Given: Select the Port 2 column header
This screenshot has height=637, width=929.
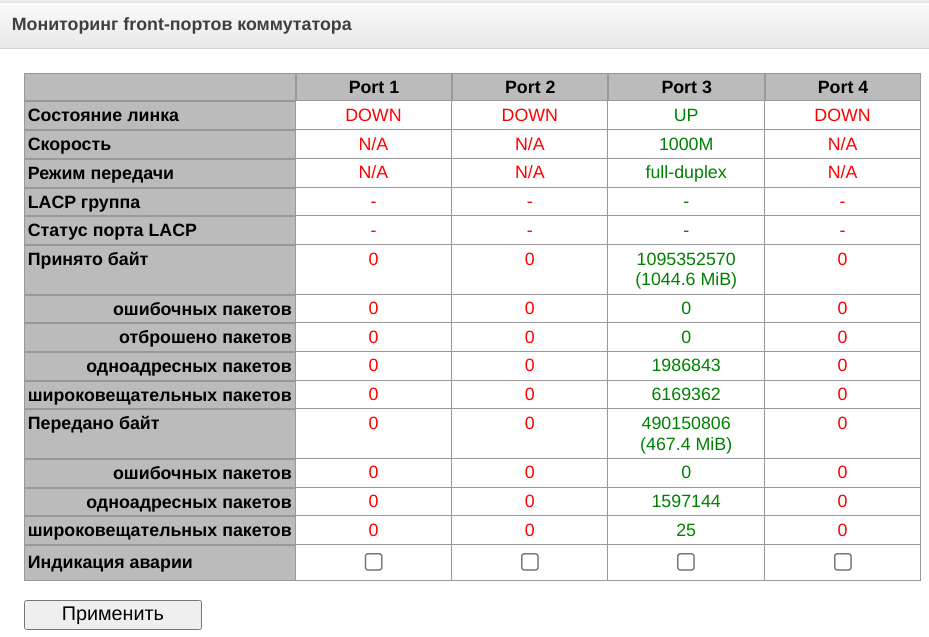Looking at the screenshot, I should tap(530, 87).
